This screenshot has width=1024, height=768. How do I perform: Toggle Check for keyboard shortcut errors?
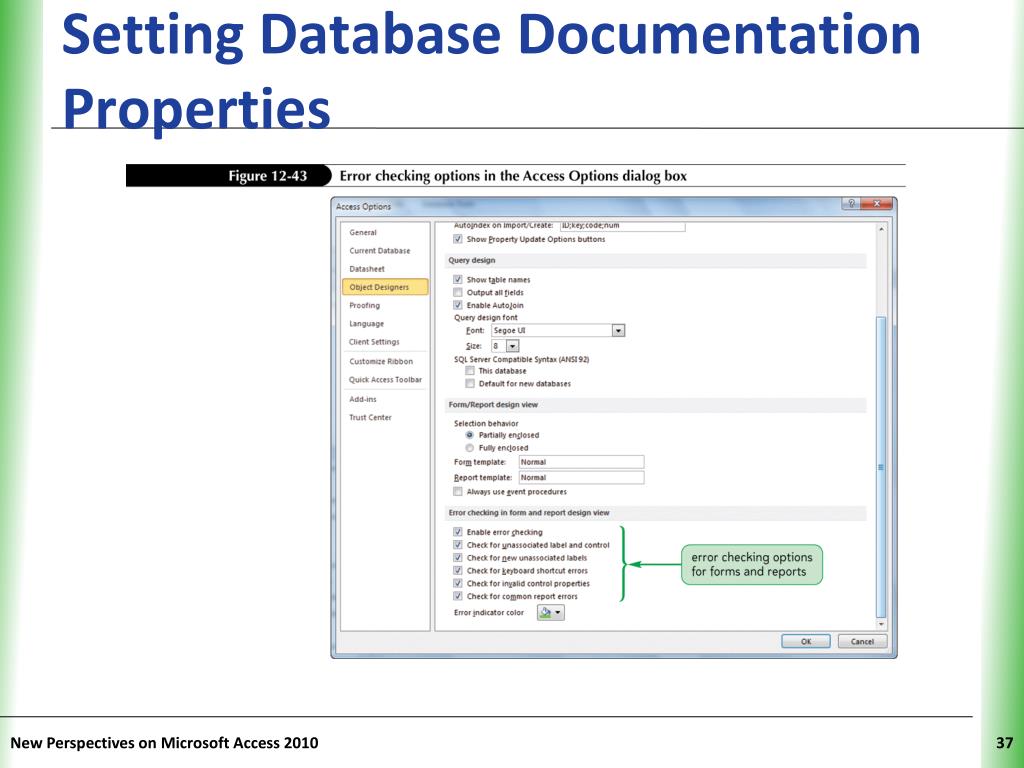coord(458,571)
